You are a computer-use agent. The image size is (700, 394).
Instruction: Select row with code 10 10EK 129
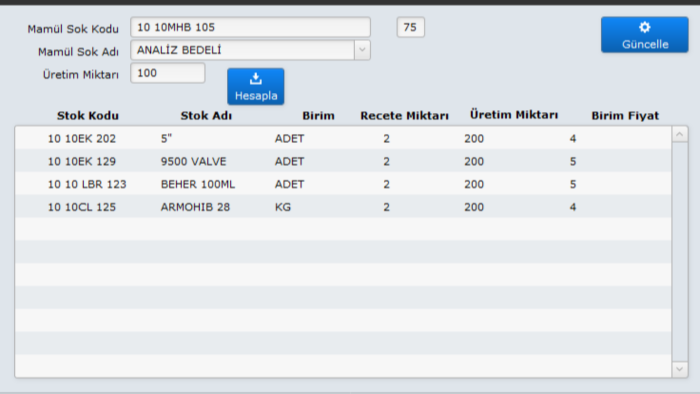[x=343, y=161]
